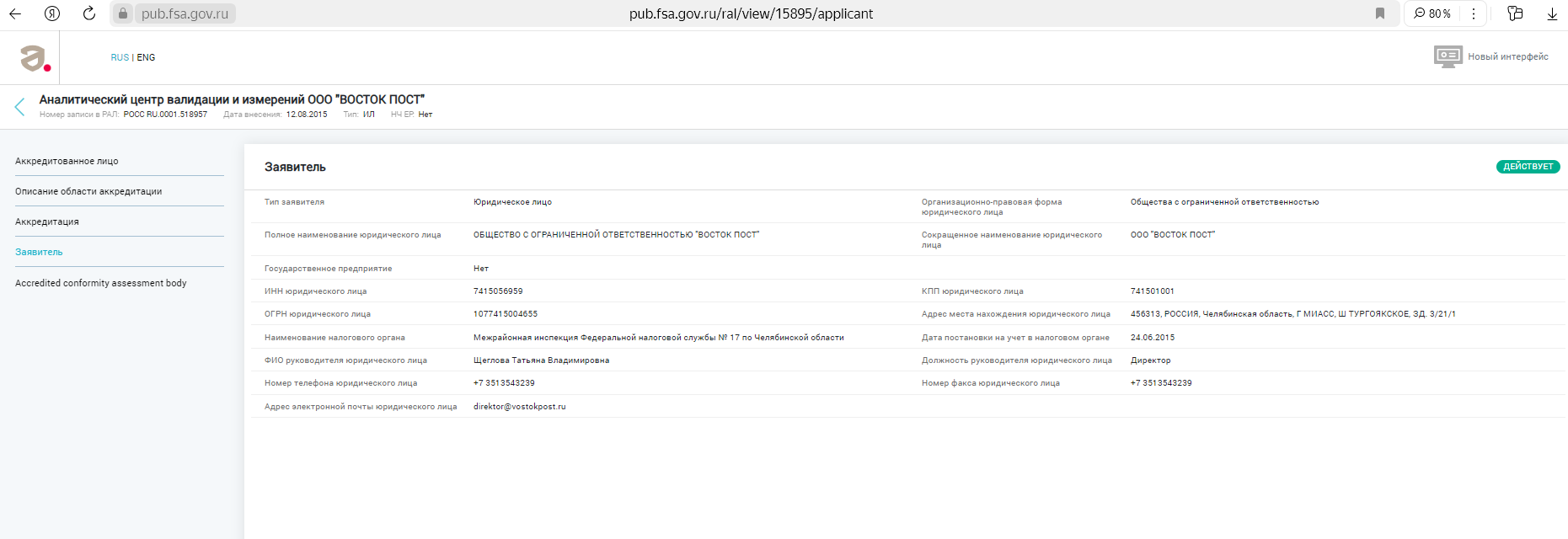Click the full name ОБЩЕСТВО С ОГРАНИЧЕННОЙ ОТВЕТСТВЕННОСТЬЮ value
The image size is (1568, 539).
(616, 235)
